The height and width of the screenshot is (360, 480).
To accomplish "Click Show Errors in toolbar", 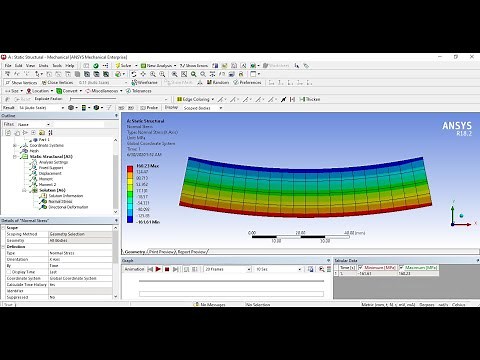I will [194, 66].
